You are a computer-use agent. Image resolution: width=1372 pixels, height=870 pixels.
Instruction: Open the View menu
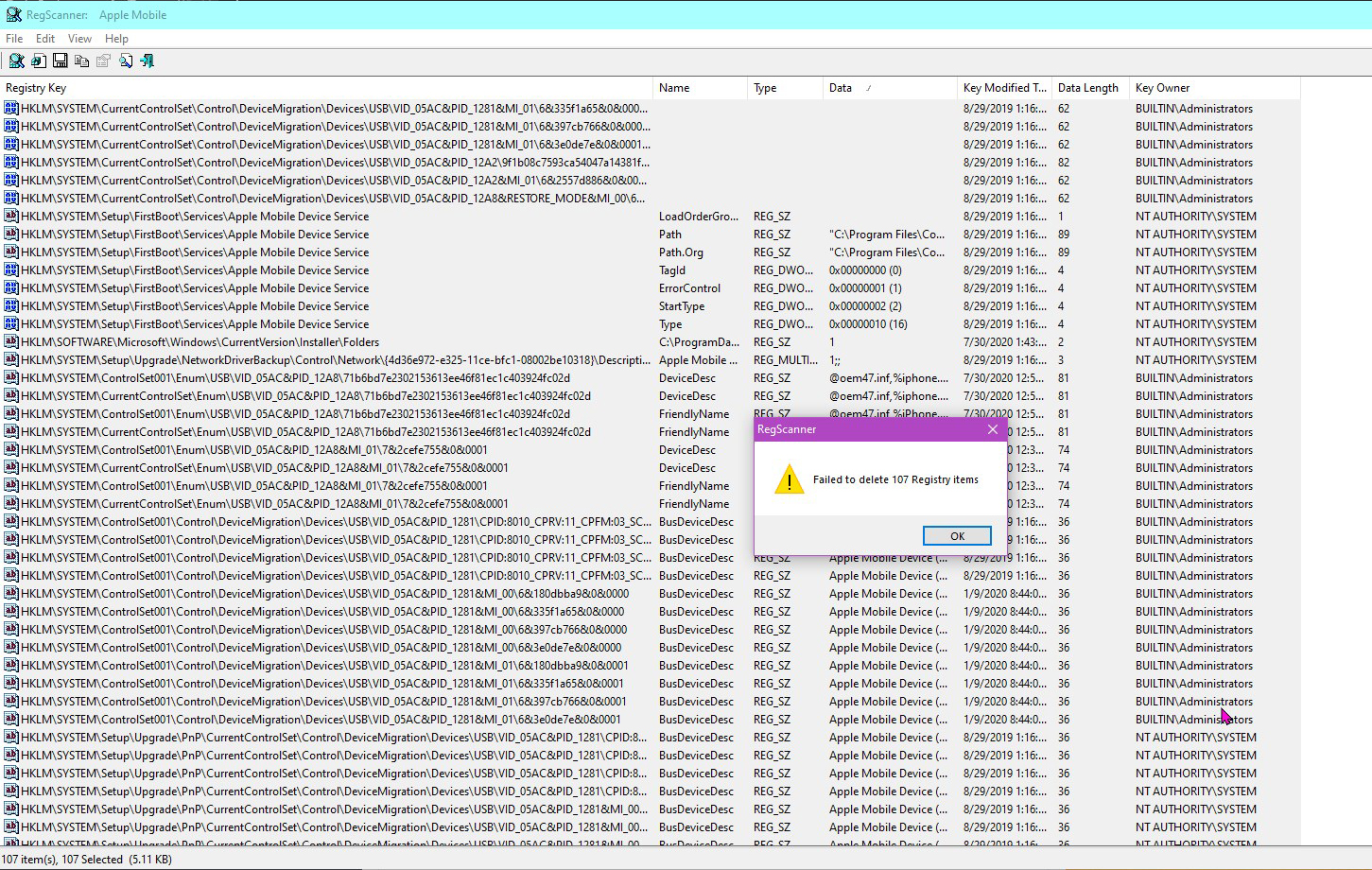[80, 39]
